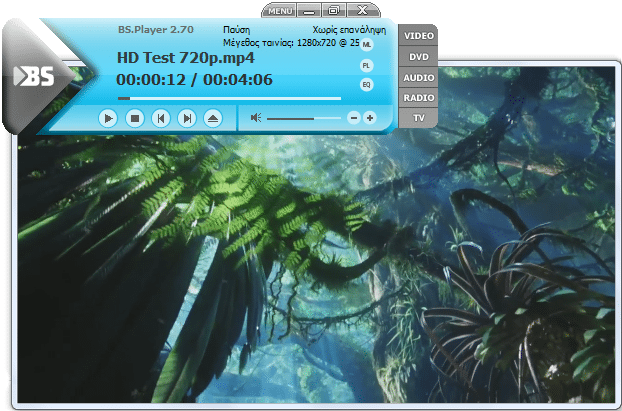
Task: Click the movie size info 1280x720 text
Action: pos(291,42)
